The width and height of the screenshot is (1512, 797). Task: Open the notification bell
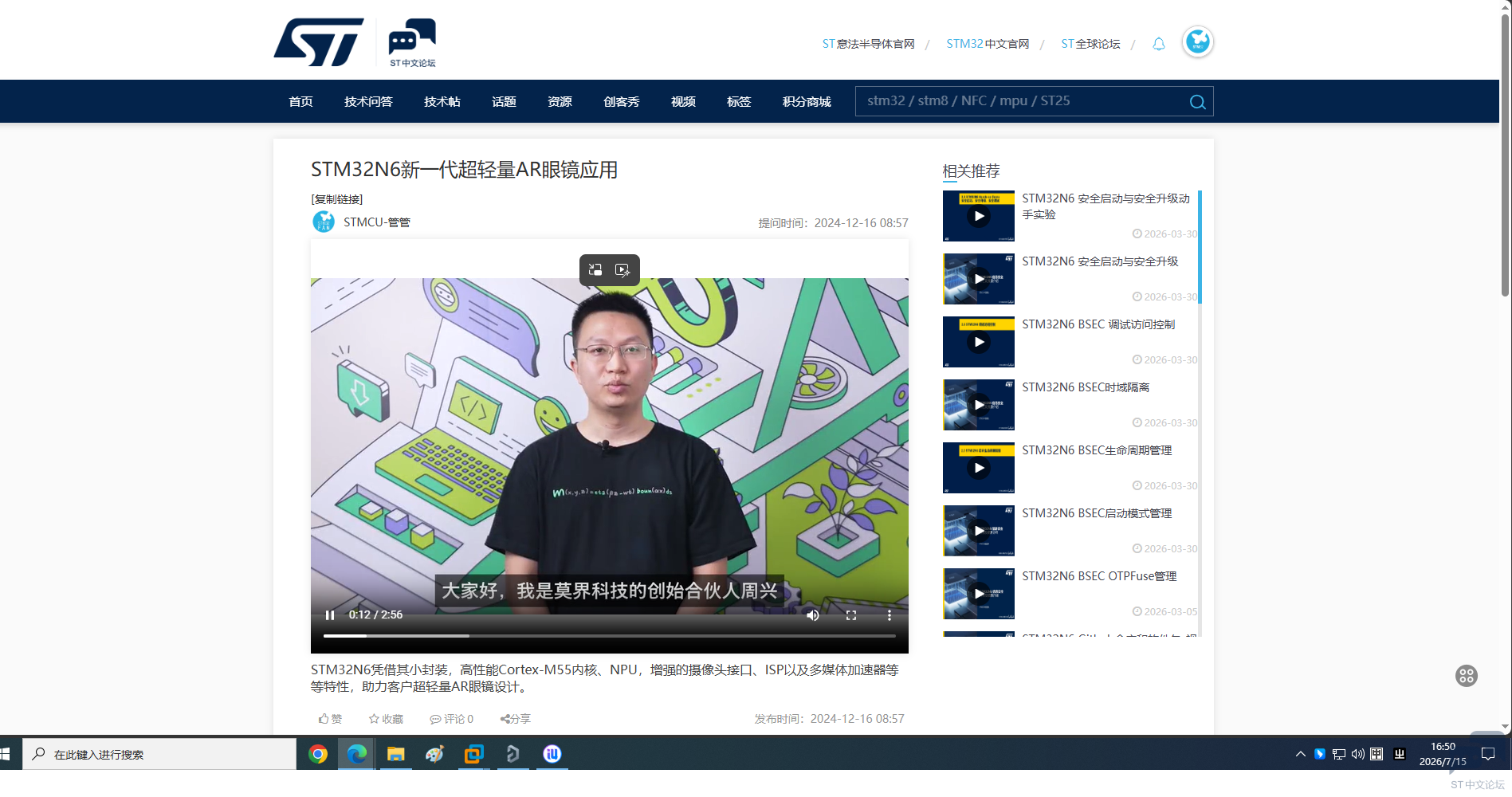(1159, 44)
